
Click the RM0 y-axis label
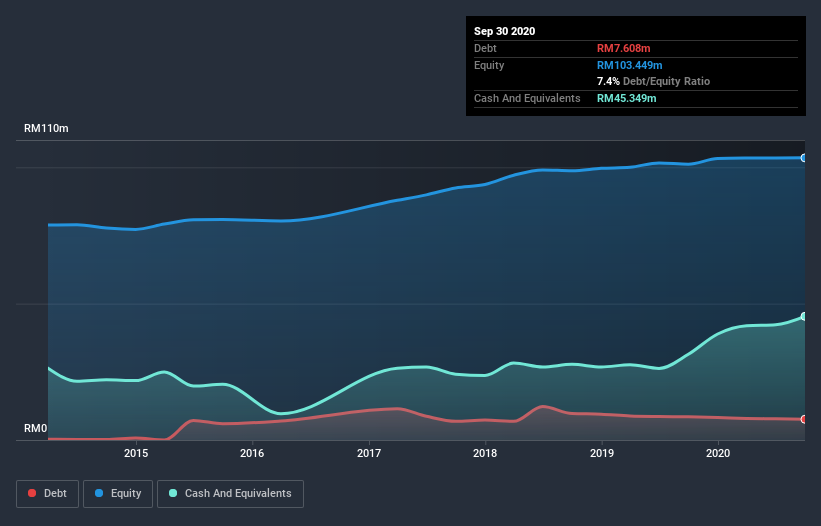(36, 428)
